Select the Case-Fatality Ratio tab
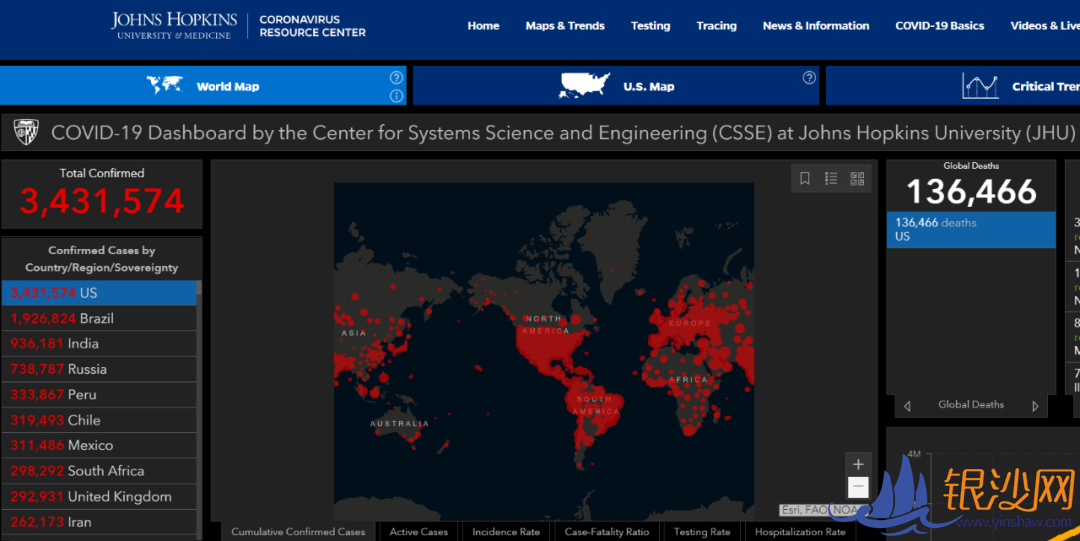Screen dimensions: 1080x541 click(606, 532)
